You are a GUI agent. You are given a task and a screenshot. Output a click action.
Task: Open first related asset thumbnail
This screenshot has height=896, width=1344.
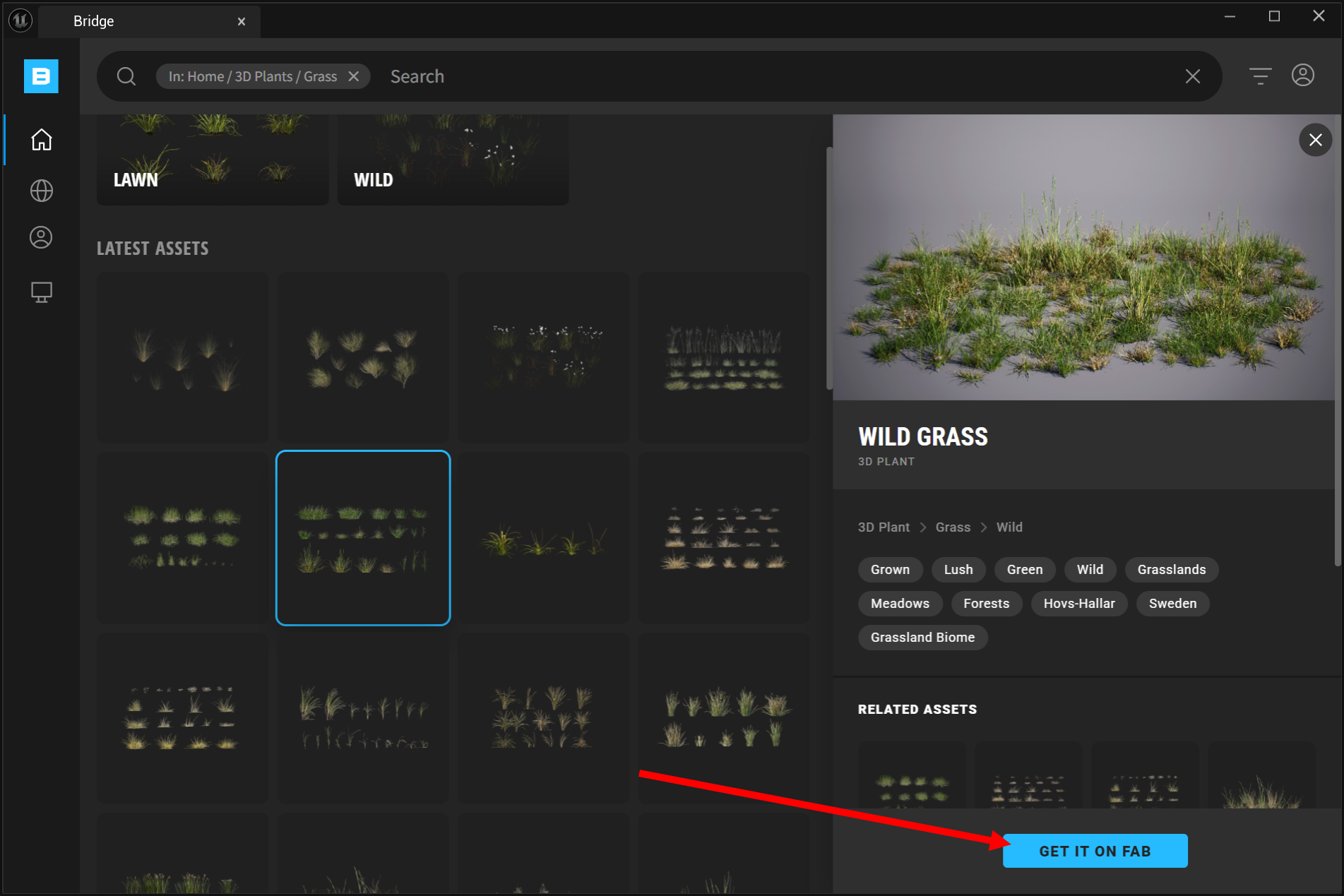pos(912,775)
